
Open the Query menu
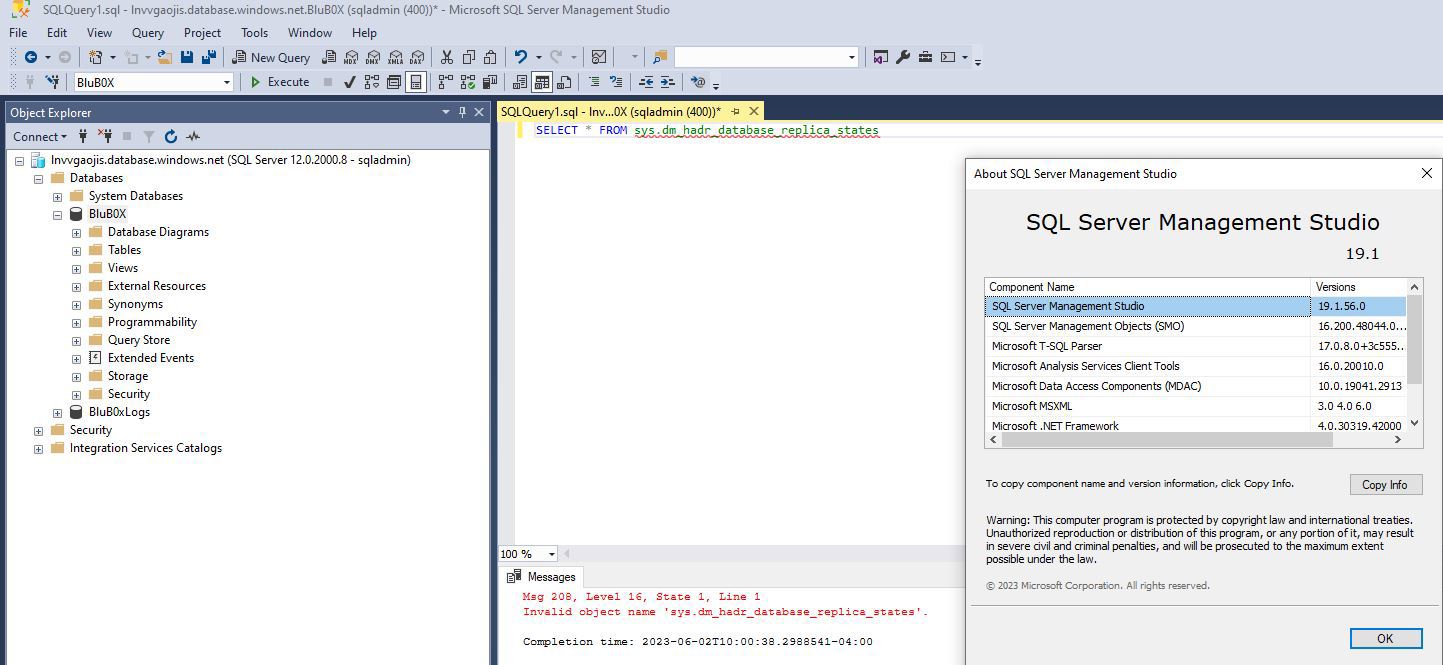[x=148, y=32]
